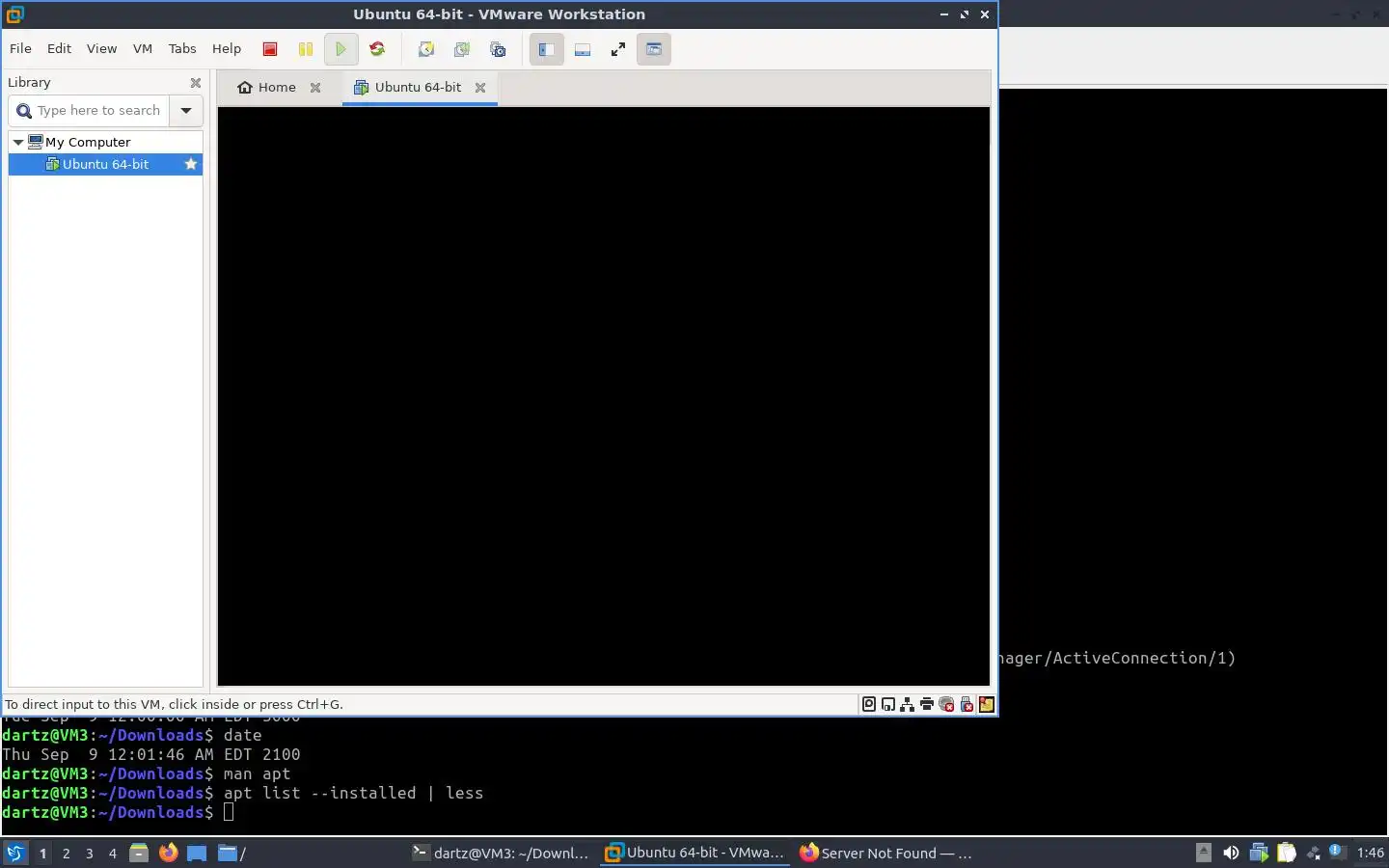Click the panel clock showing 1:46
Viewport: 1389px width, 868px height.
pyautogui.click(x=1370, y=853)
